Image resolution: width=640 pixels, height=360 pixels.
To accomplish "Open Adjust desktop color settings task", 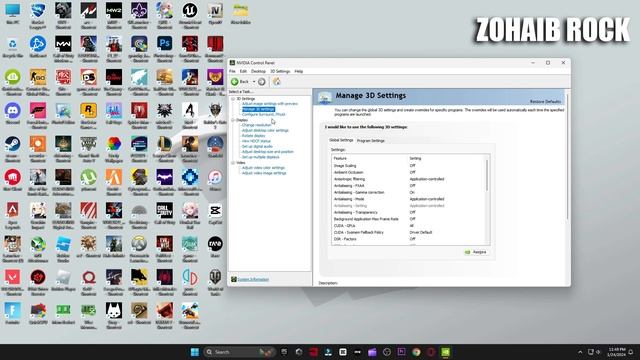I will click(x=265, y=130).
